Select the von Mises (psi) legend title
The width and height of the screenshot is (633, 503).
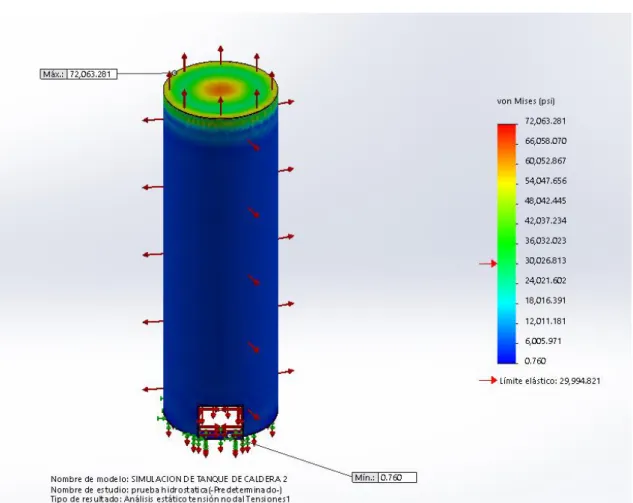click(526, 101)
